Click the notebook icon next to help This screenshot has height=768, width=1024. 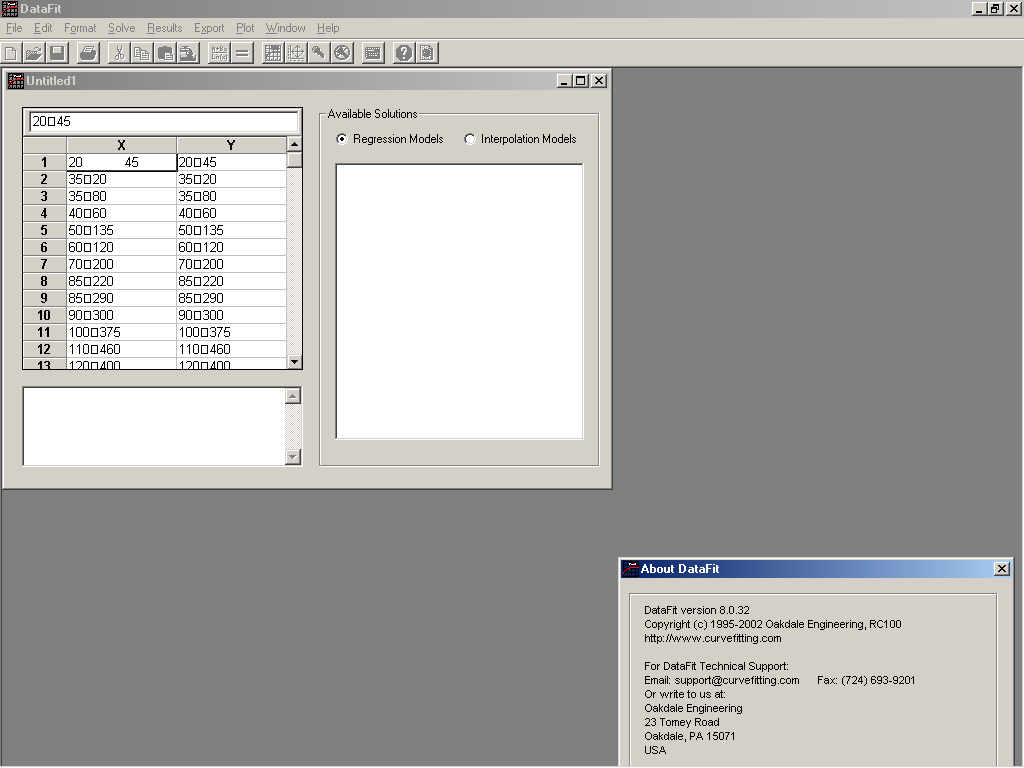tap(427, 53)
